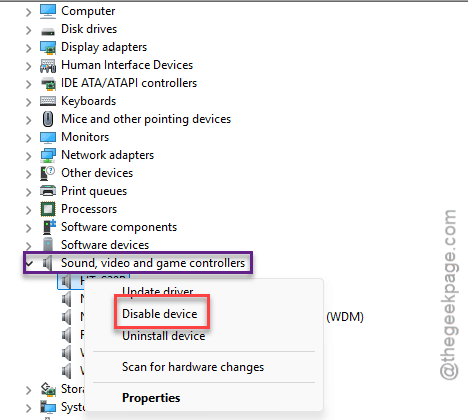Select Update driver menu entry
Viewport: 468px width, 420px height.
(157, 291)
